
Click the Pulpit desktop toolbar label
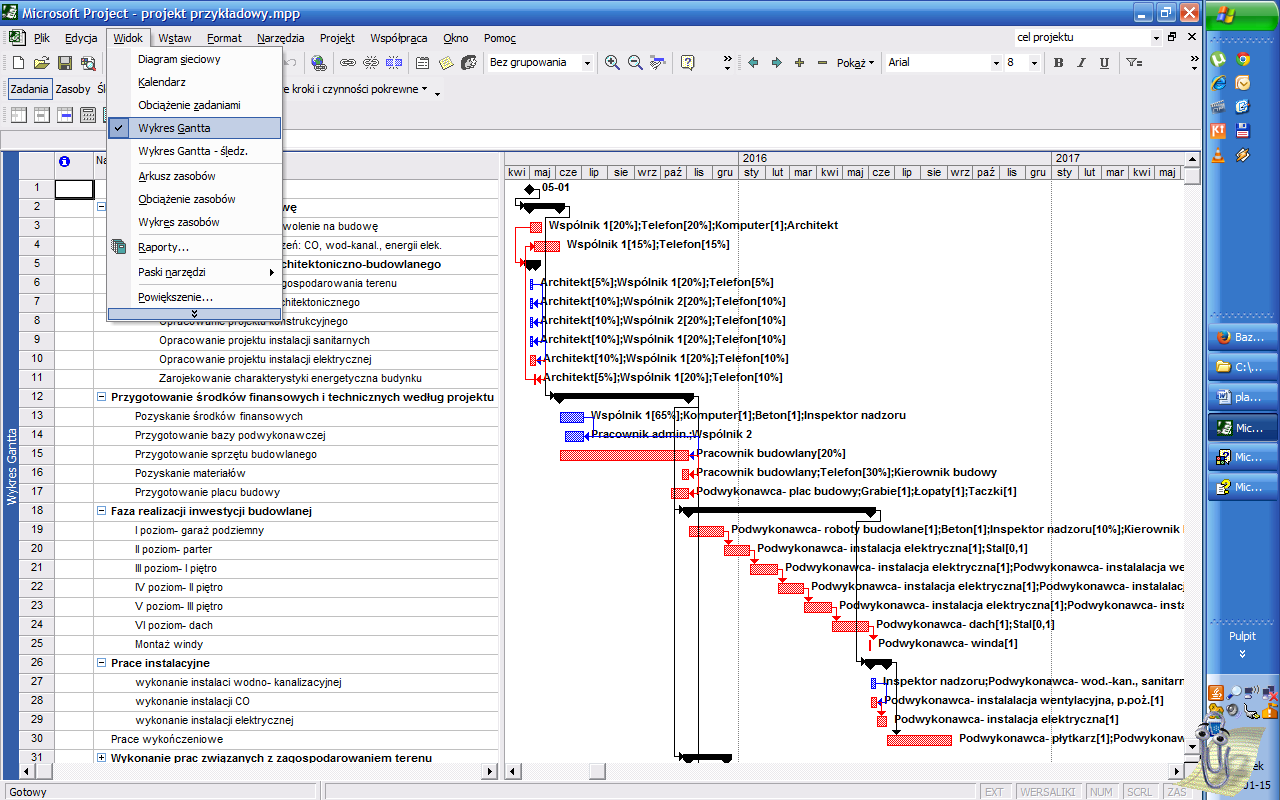[x=1242, y=636]
